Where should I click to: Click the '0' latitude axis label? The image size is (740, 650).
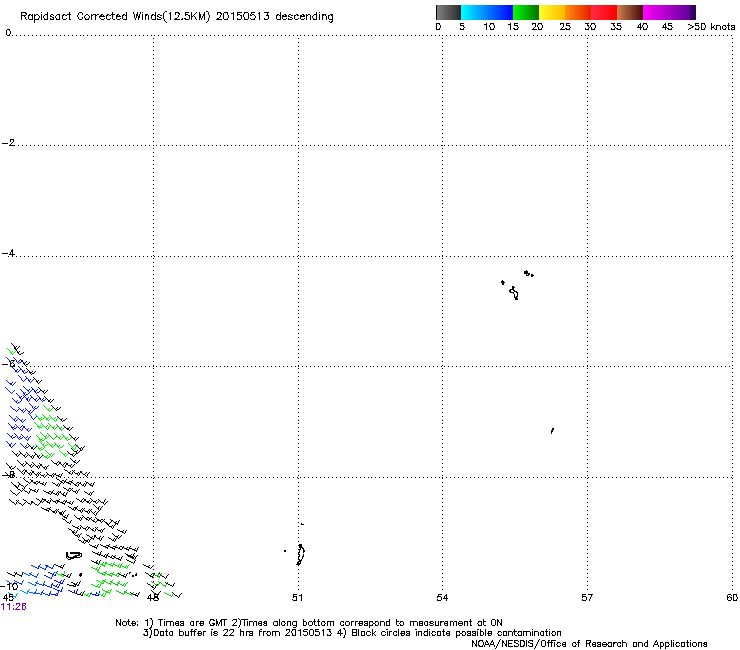tap(8, 33)
